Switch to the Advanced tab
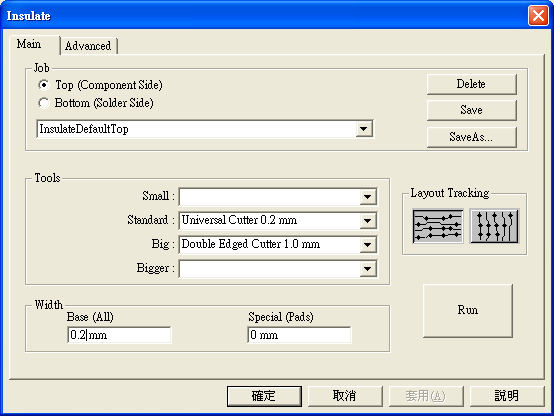The image size is (554, 416). click(88, 46)
